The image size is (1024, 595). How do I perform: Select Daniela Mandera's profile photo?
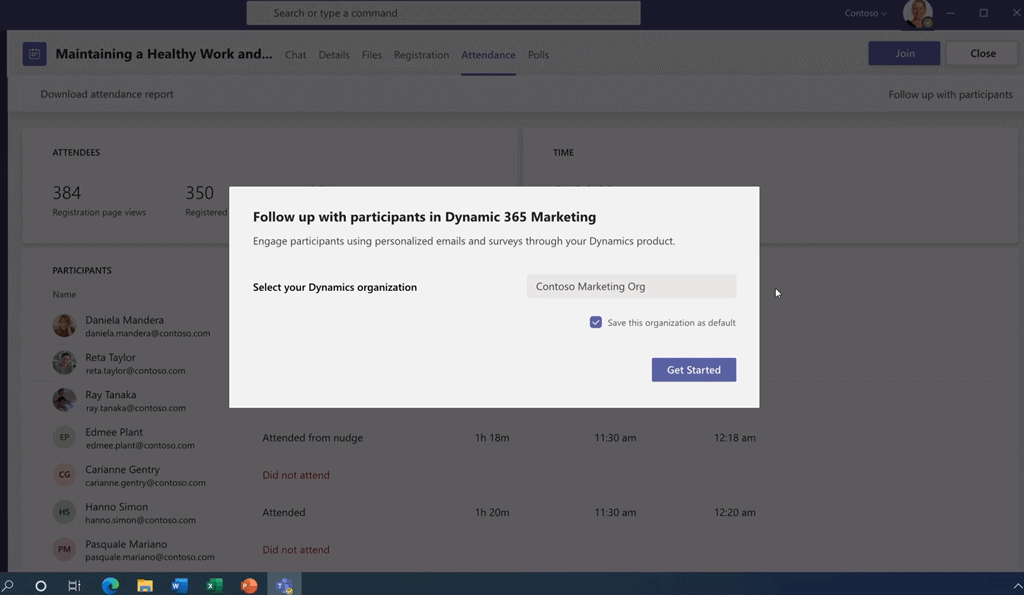pyautogui.click(x=64, y=326)
